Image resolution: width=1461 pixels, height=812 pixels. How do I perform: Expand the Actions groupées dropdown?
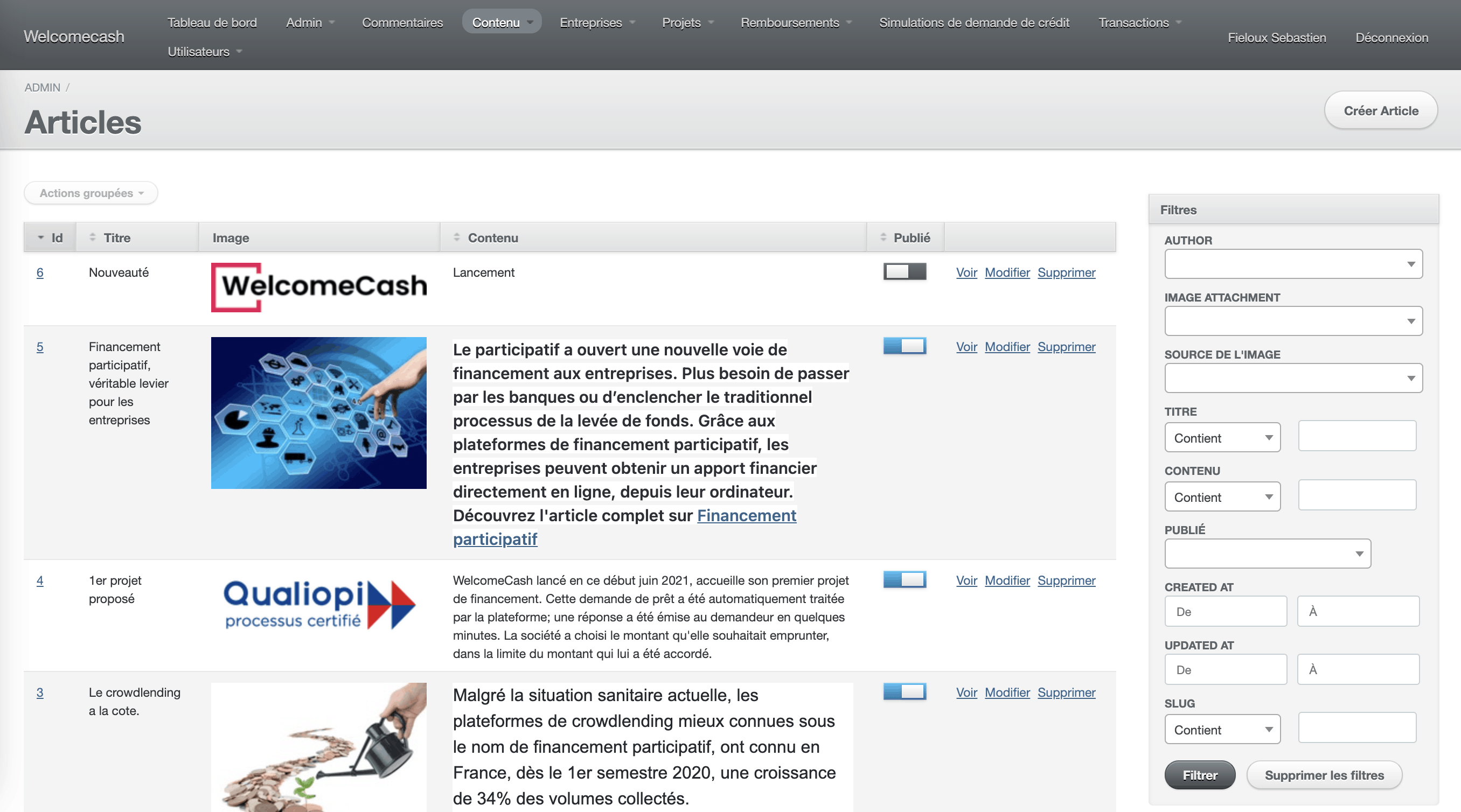(x=91, y=193)
